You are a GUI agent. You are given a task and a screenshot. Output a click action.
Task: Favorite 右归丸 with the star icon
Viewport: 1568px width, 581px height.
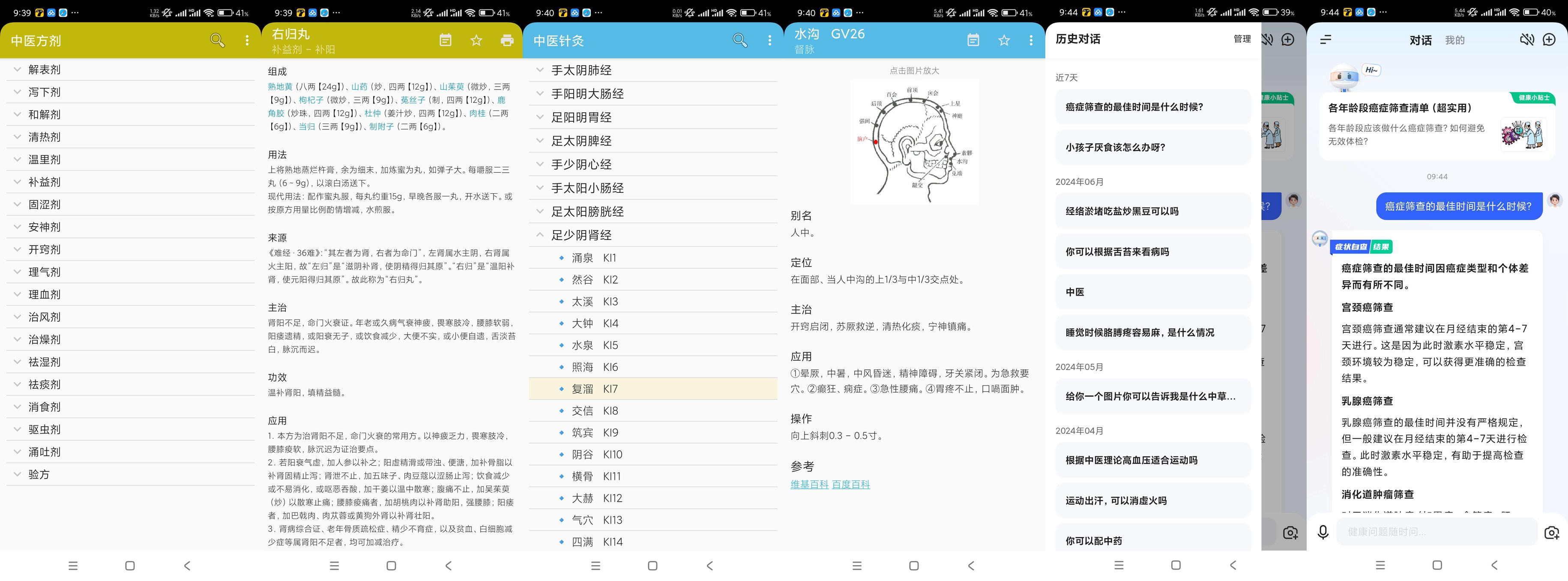pos(476,40)
